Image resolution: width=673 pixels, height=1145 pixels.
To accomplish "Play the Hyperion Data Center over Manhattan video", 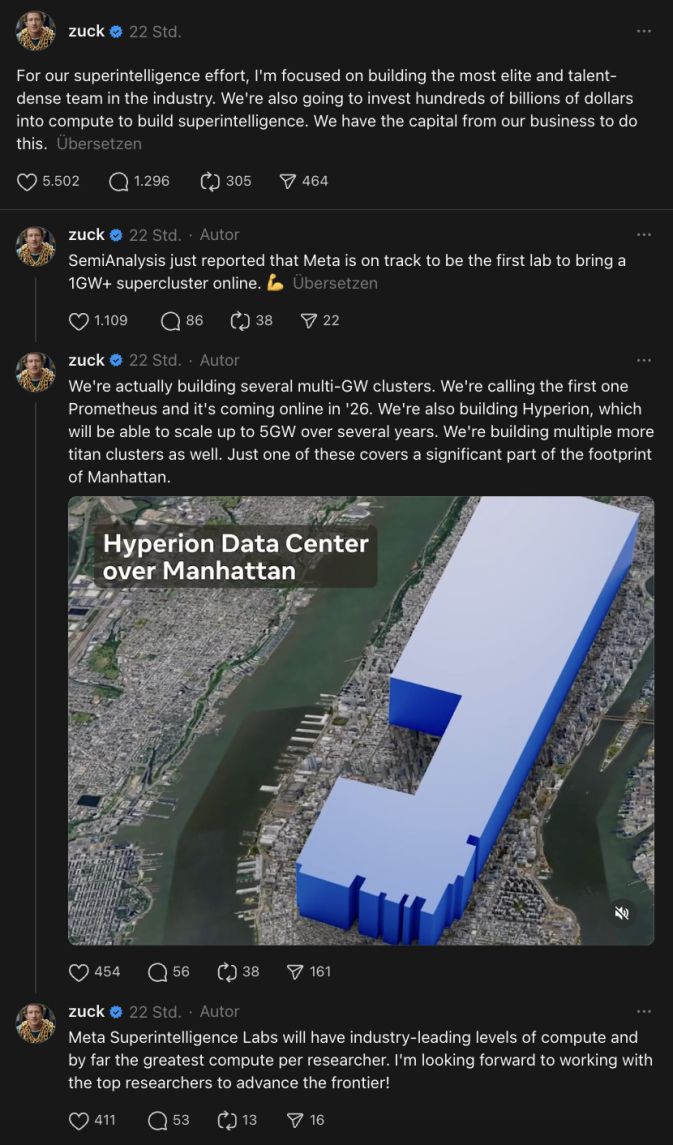I will [x=361, y=721].
